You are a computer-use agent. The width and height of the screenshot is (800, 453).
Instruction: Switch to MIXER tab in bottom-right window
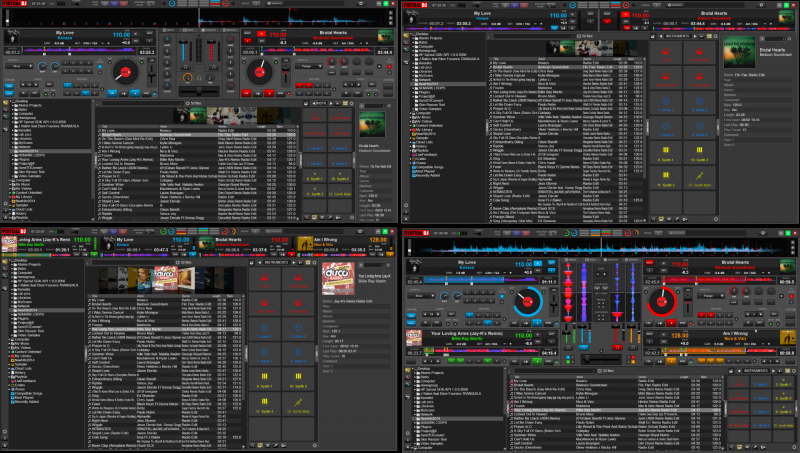click(x=572, y=260)
